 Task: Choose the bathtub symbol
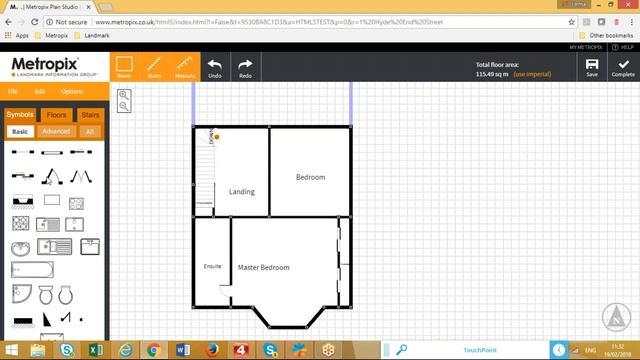32,270
